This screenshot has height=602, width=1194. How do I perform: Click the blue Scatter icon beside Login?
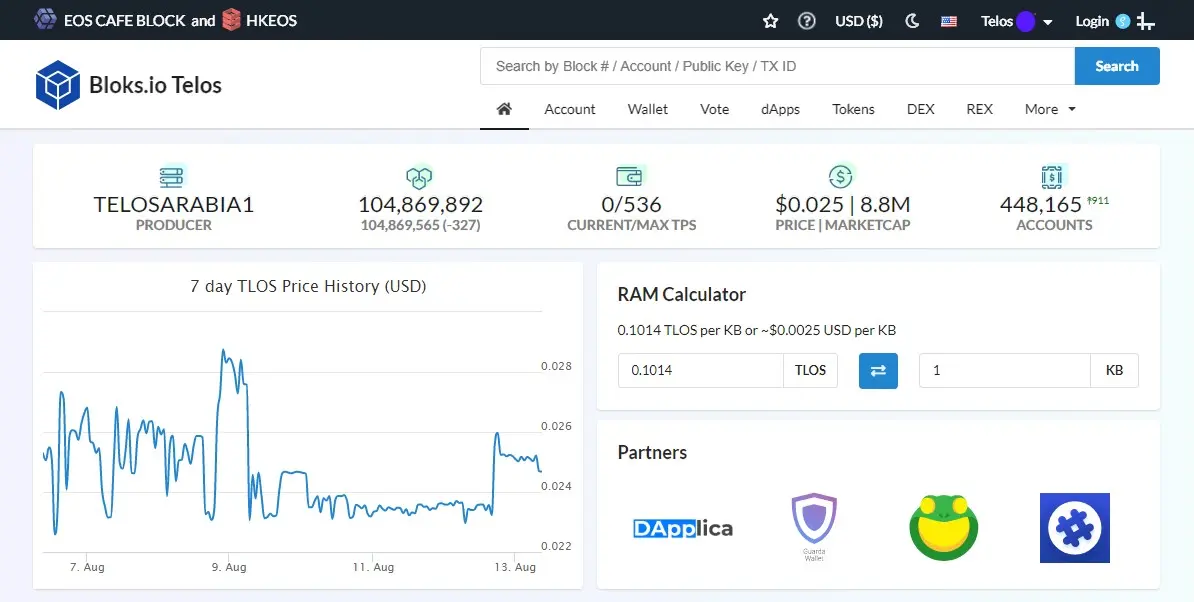1122,21
